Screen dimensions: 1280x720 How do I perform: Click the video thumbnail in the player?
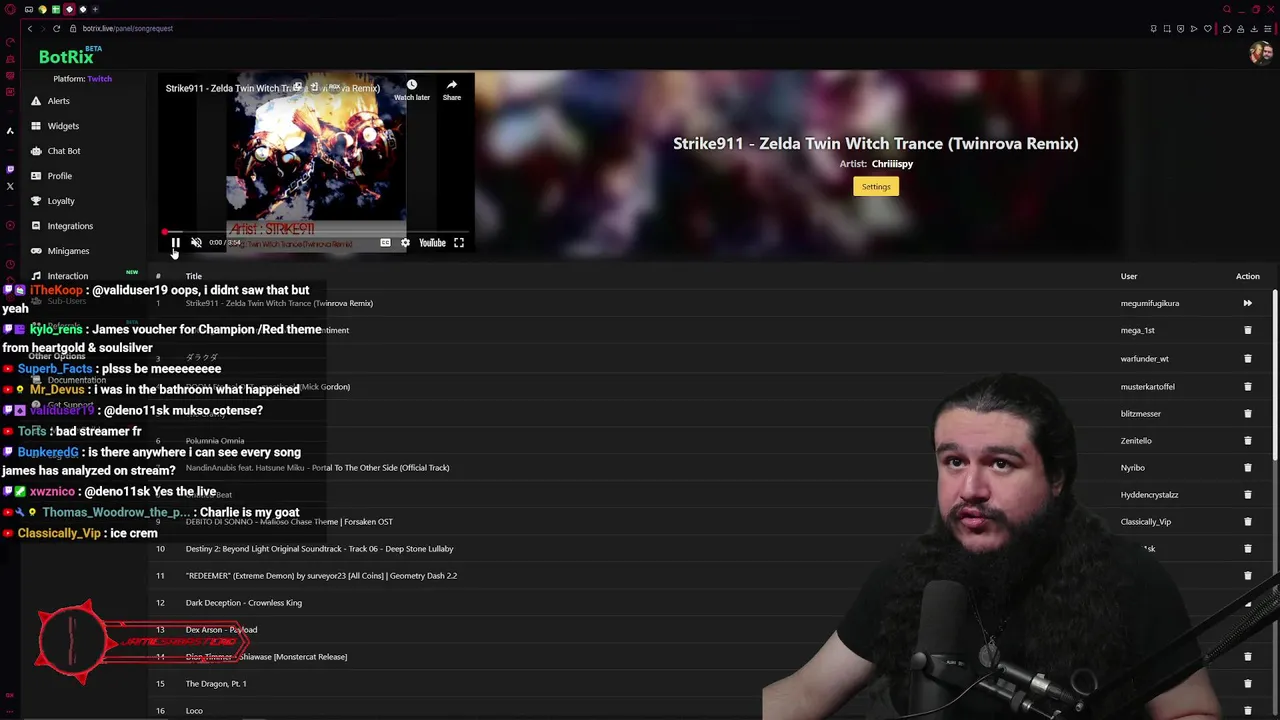click(x=316, y=160)
